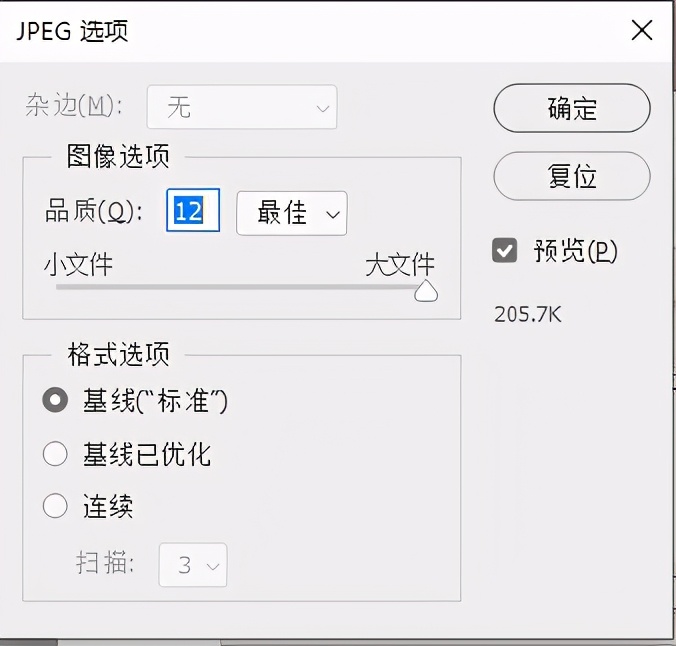
Task: Expand the 杂边(M) dropdown showing 无
Action: pyautogui.click(x=242, y=107)
